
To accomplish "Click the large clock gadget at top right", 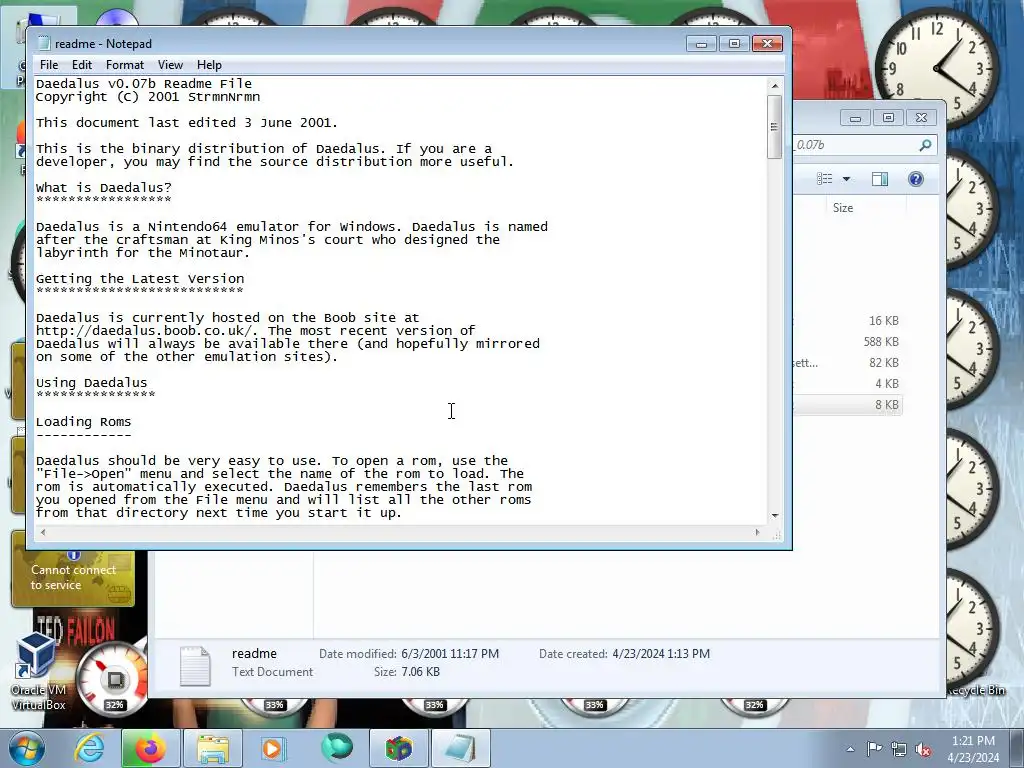I will tap(938, 68).
